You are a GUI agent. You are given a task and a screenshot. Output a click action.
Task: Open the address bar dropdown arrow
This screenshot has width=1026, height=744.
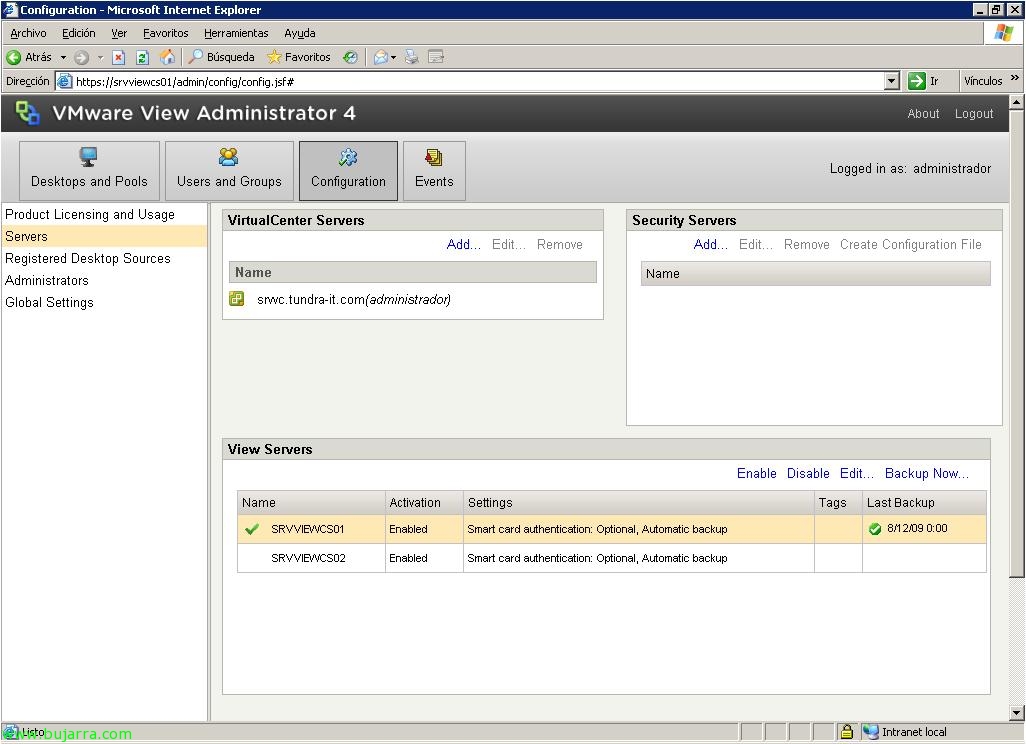(891, 81)
